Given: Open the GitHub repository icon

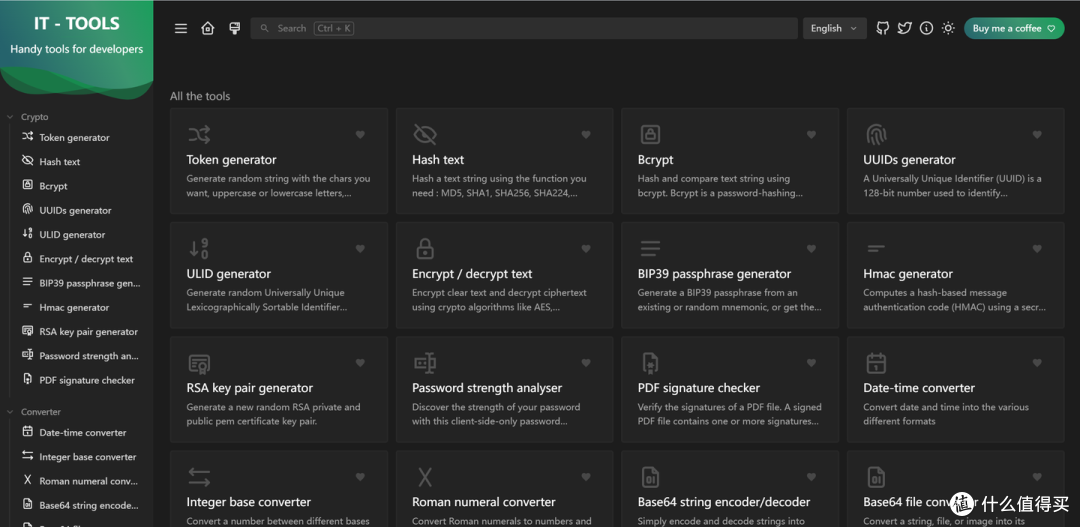Looking at the screenshot, I should (882, 28).
